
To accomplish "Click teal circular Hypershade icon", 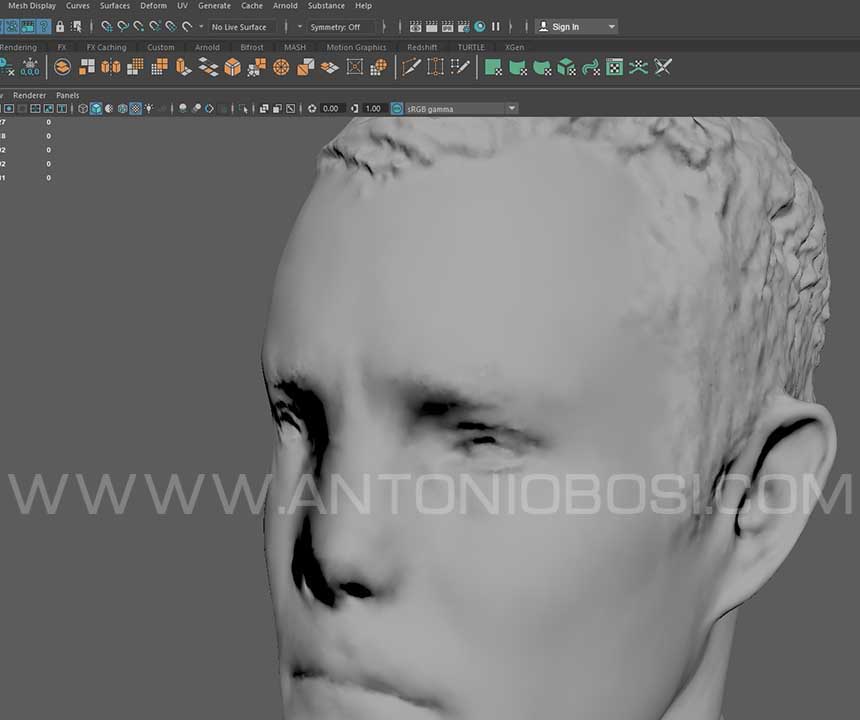I will pyautogui.click(x=480, y=26).
